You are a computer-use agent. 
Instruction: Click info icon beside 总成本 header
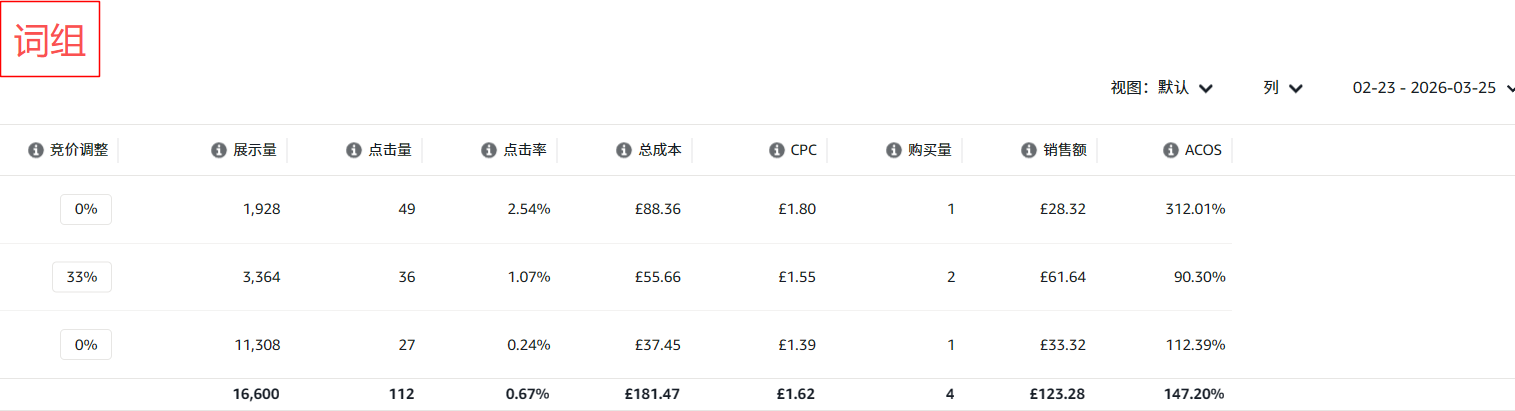point(624,150)
